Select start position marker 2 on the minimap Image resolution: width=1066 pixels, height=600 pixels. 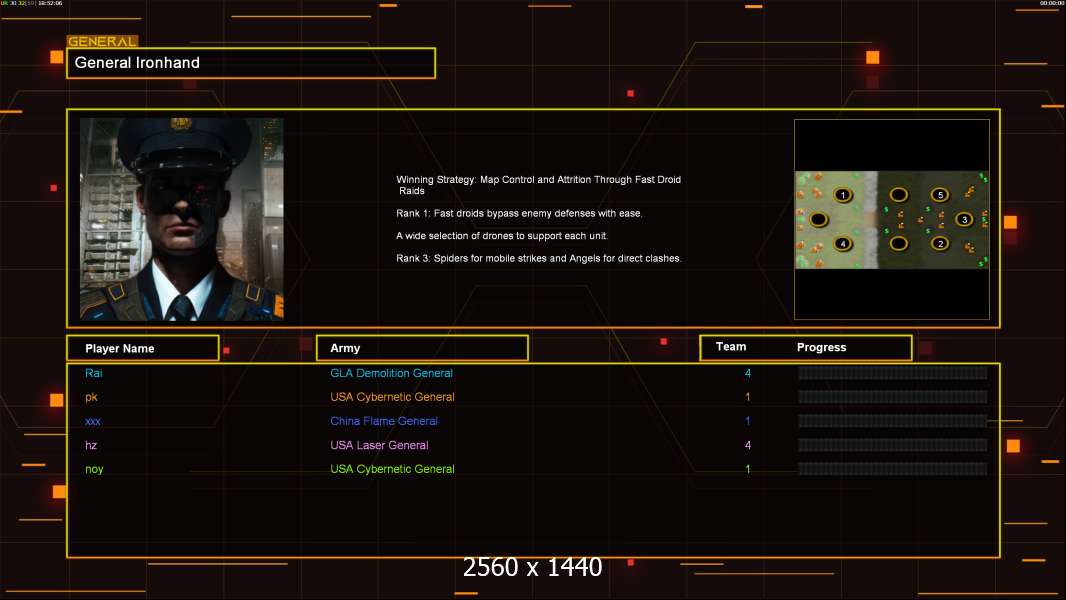(940, 243)
